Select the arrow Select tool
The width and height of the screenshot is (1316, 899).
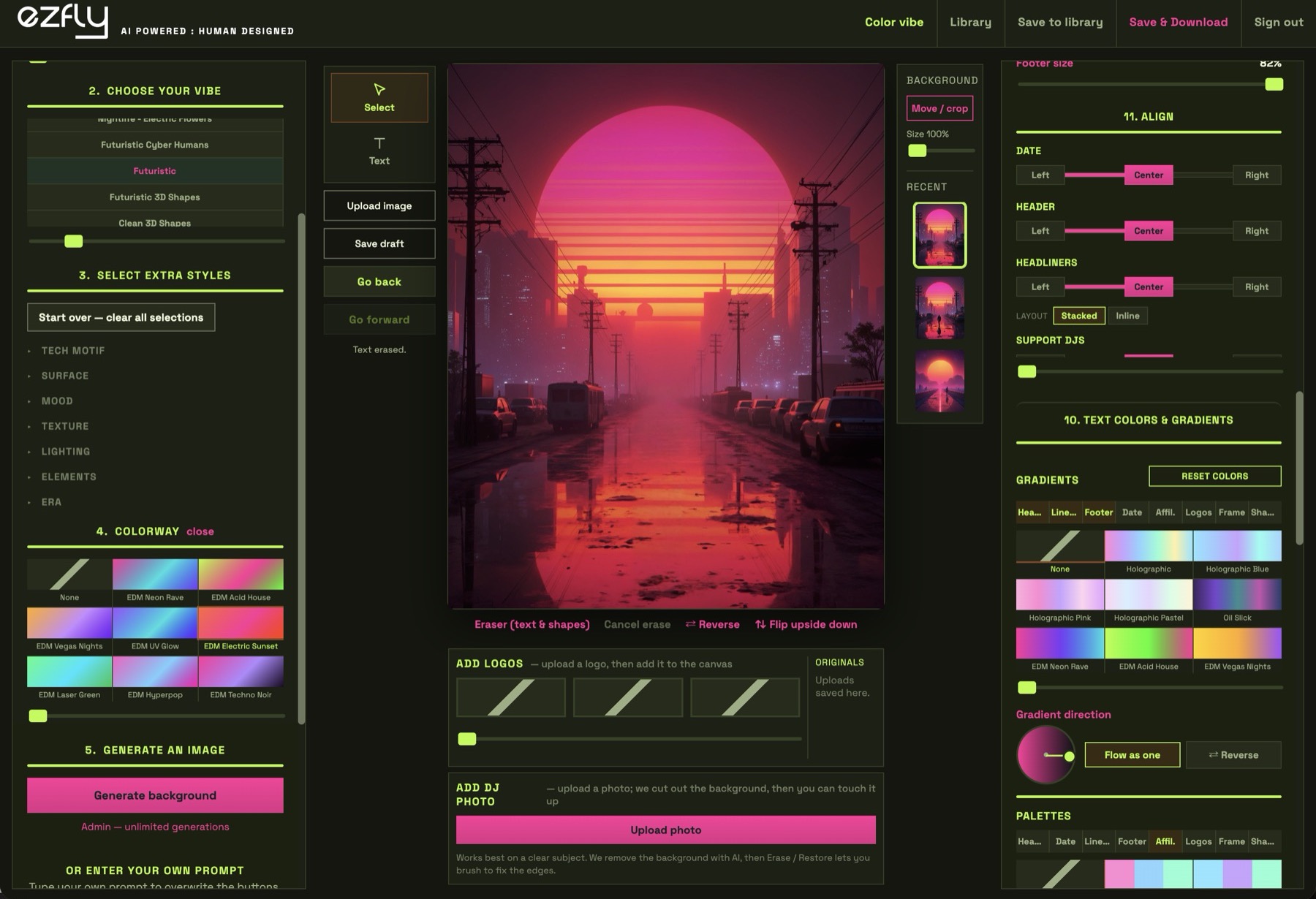(379, 97)
